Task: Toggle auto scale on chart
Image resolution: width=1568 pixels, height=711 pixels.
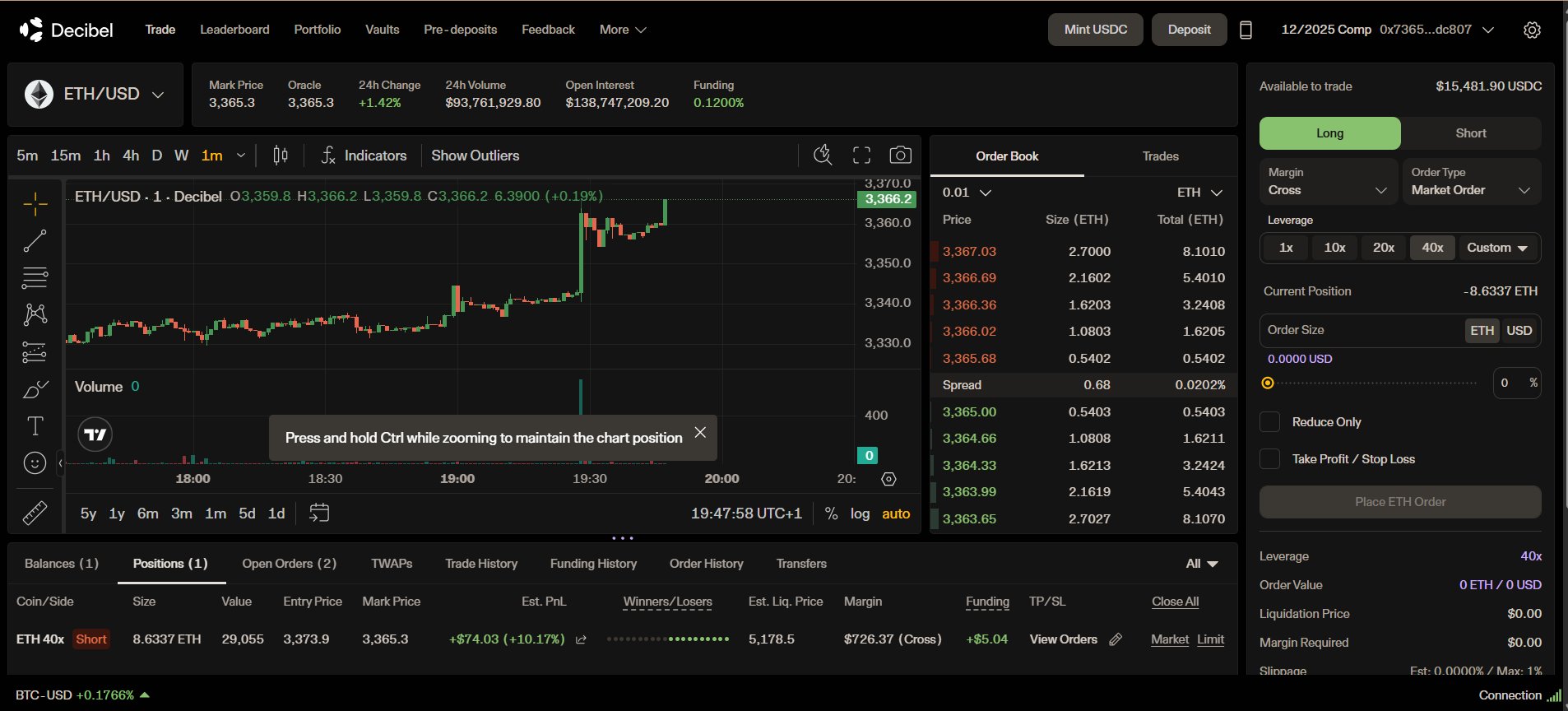Action: click(x=896, y=513)
